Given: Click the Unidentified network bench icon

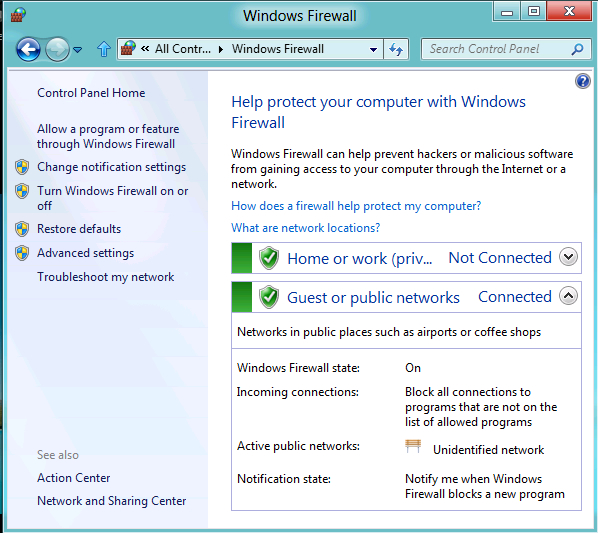Looking at the screenshot, I should 413,446.
